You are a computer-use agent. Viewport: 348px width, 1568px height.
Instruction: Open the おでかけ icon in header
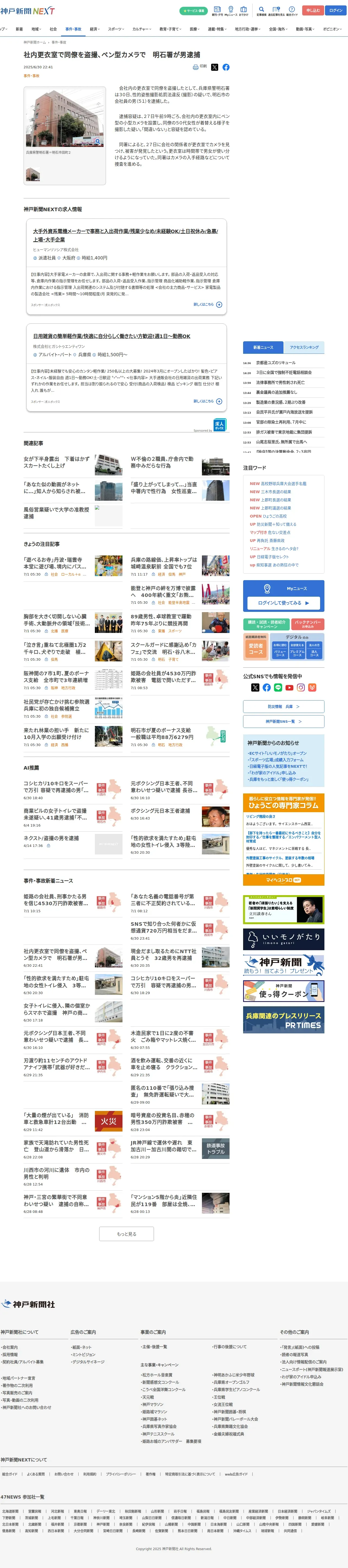[243, 10]
